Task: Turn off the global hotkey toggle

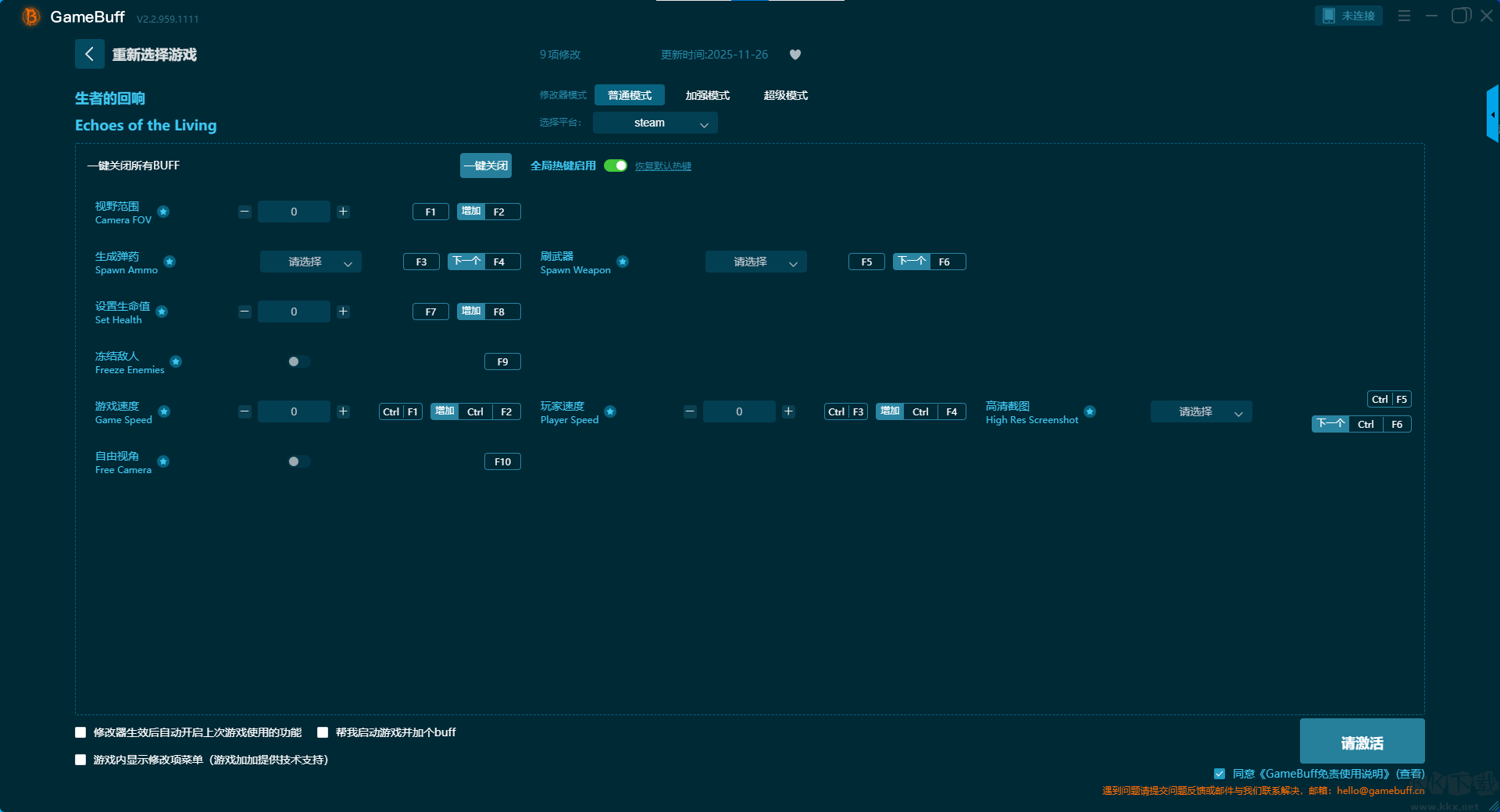Action: 616,166
